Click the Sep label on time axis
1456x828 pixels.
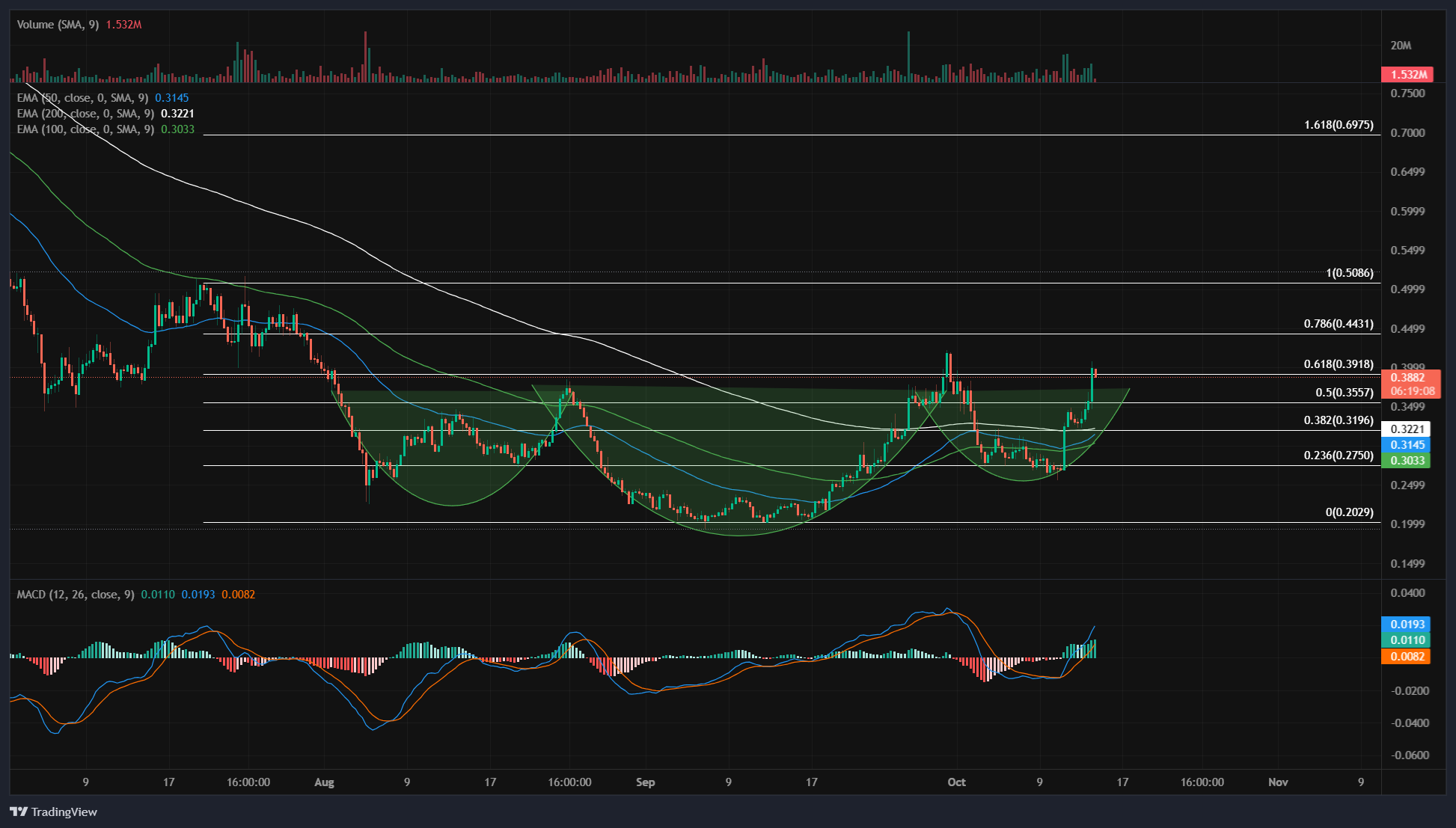(x=645, y=782)
